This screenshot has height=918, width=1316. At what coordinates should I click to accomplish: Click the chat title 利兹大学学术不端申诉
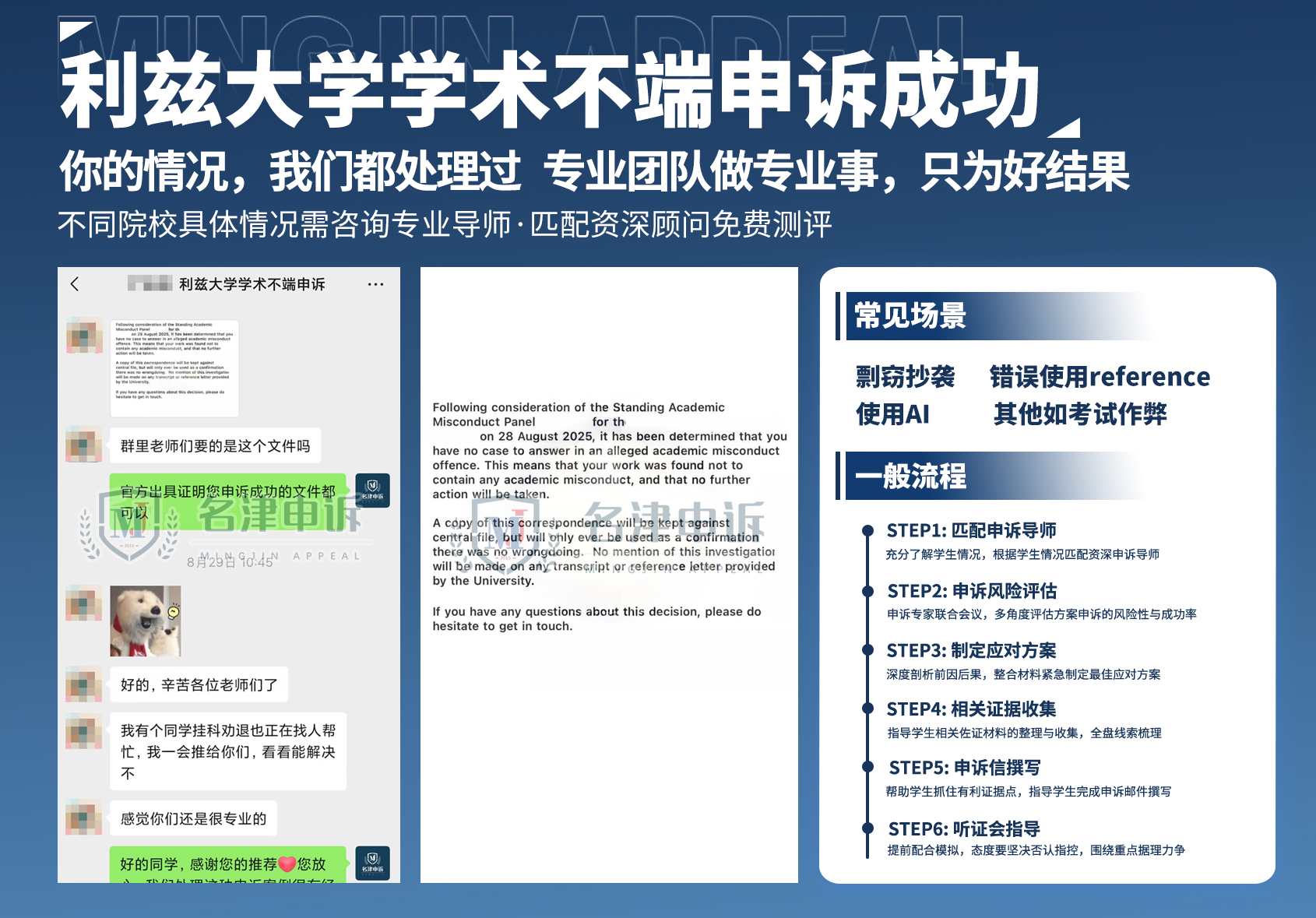point(252,284)
